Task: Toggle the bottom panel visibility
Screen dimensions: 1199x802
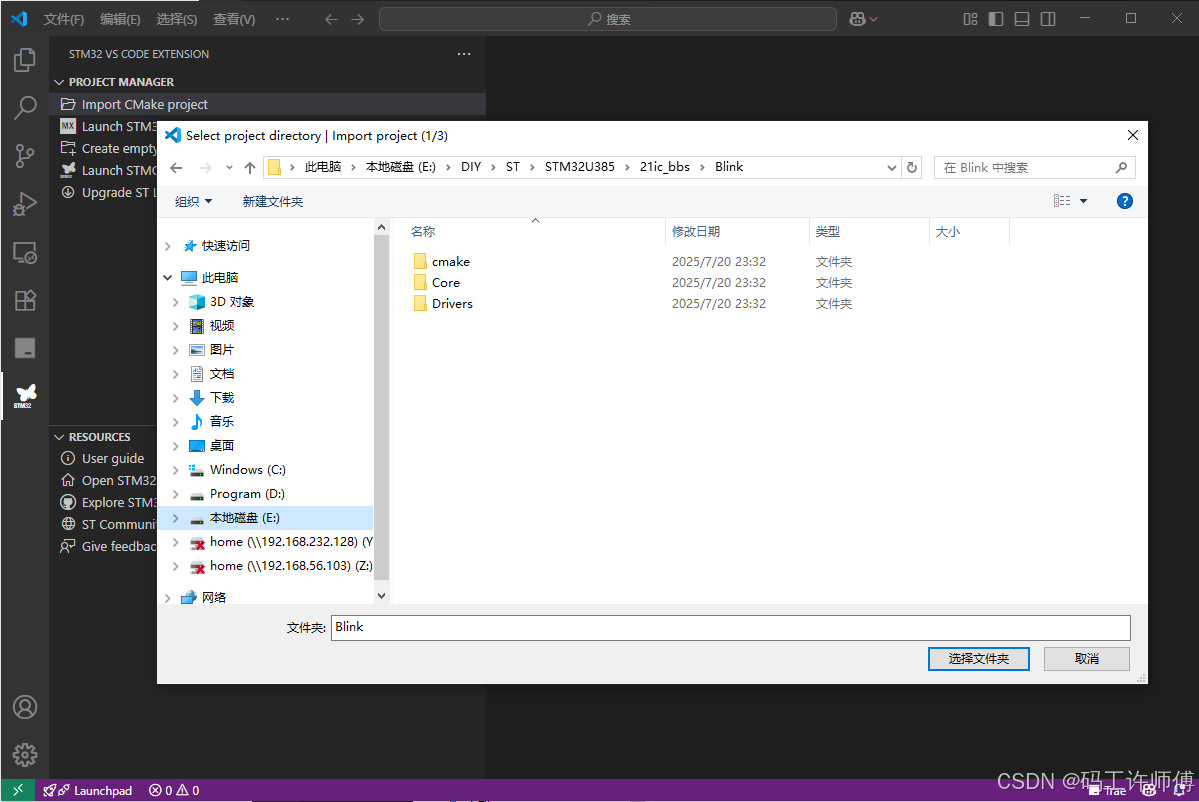Action: 1022,19
